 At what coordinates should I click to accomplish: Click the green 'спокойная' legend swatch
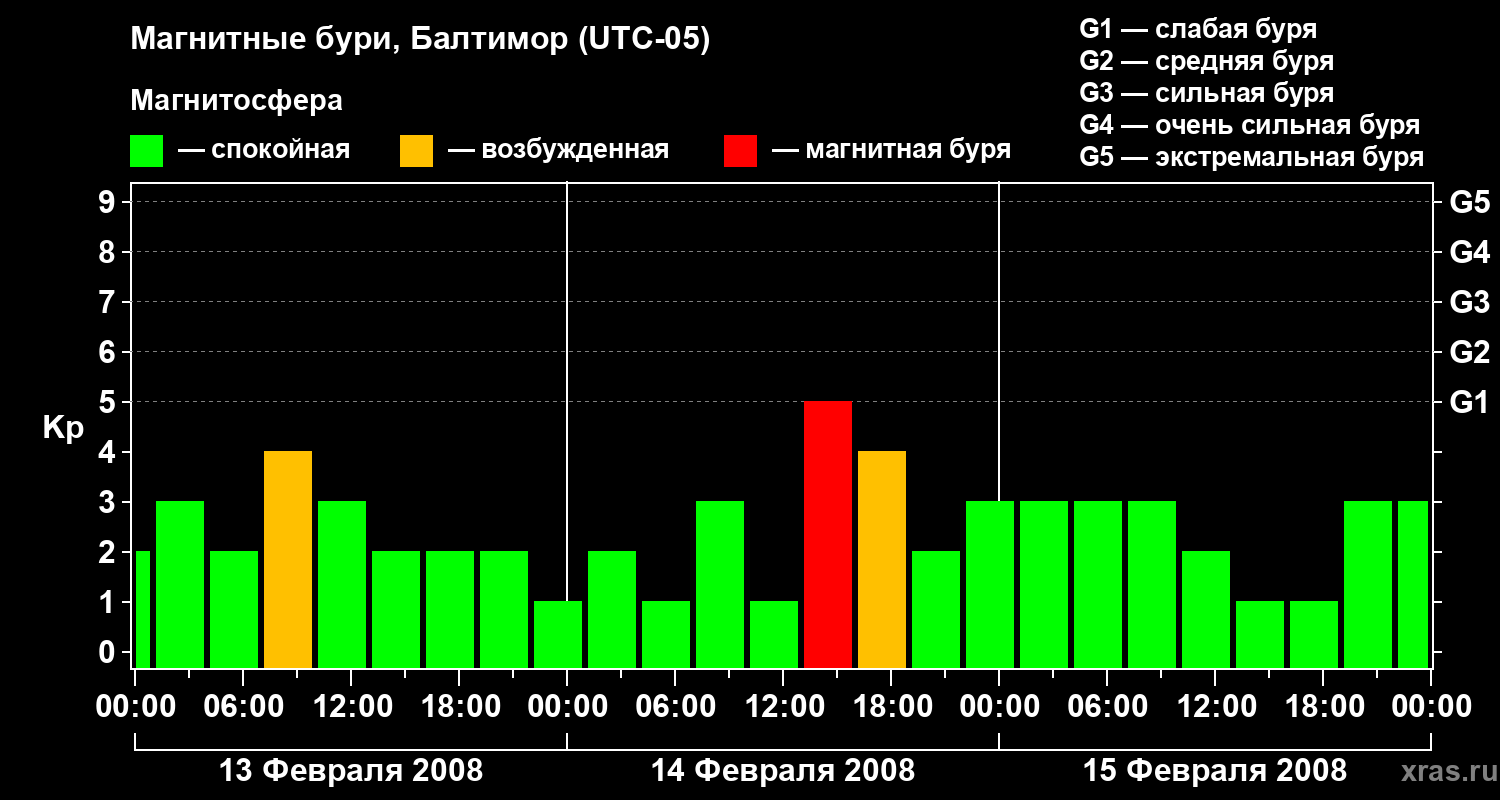(x=146, y=151)
